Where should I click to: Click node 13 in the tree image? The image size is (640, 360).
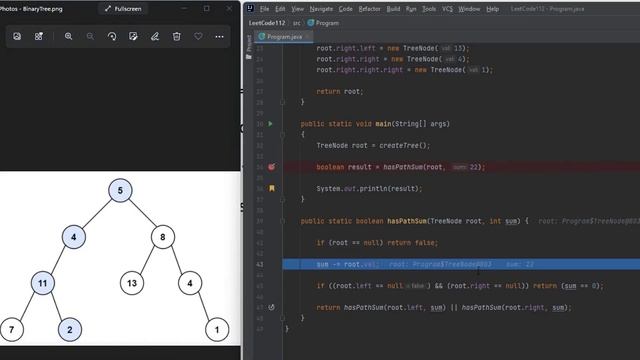[x=132, y=283]
